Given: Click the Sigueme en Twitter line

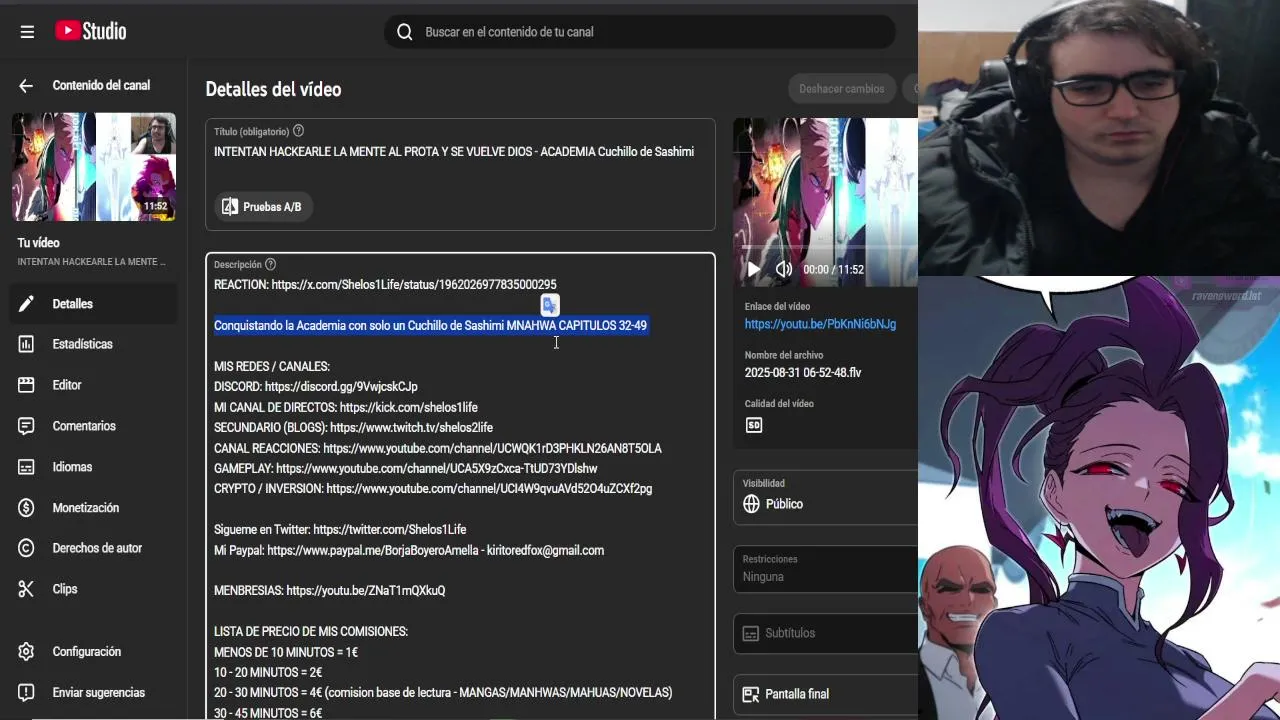Looking at the screenshot, I should click(340, 530).
